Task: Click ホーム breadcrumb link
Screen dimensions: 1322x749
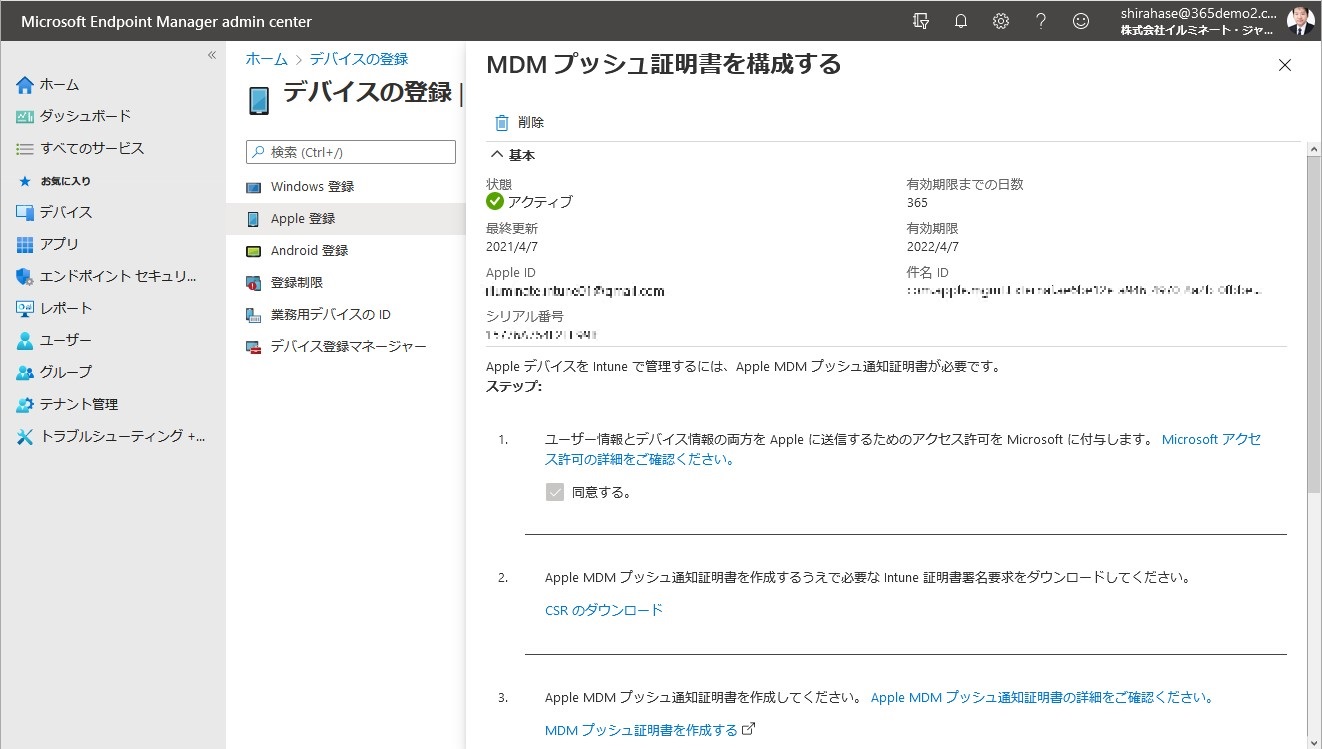Action: pyautogui.click(x=267, y=59)
